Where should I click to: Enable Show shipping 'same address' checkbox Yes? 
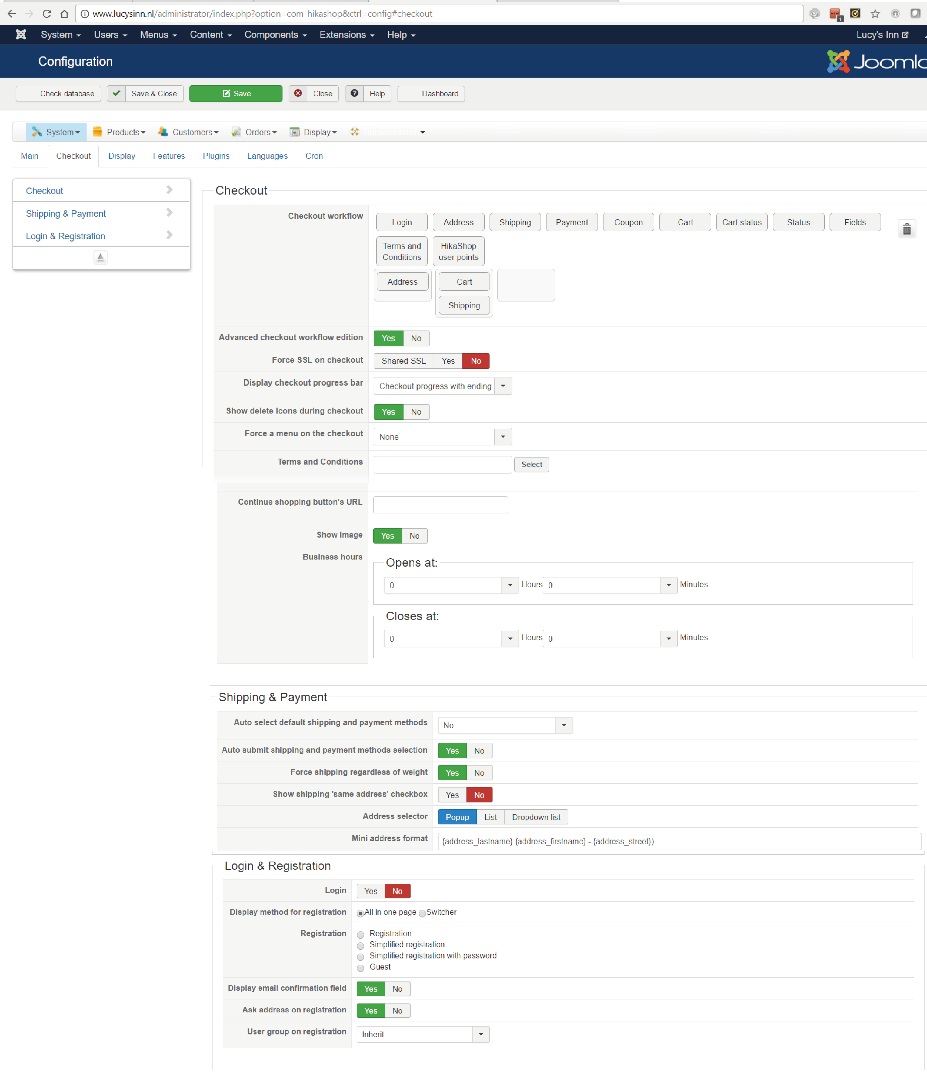pyautogui.click(x=452, y=795)
